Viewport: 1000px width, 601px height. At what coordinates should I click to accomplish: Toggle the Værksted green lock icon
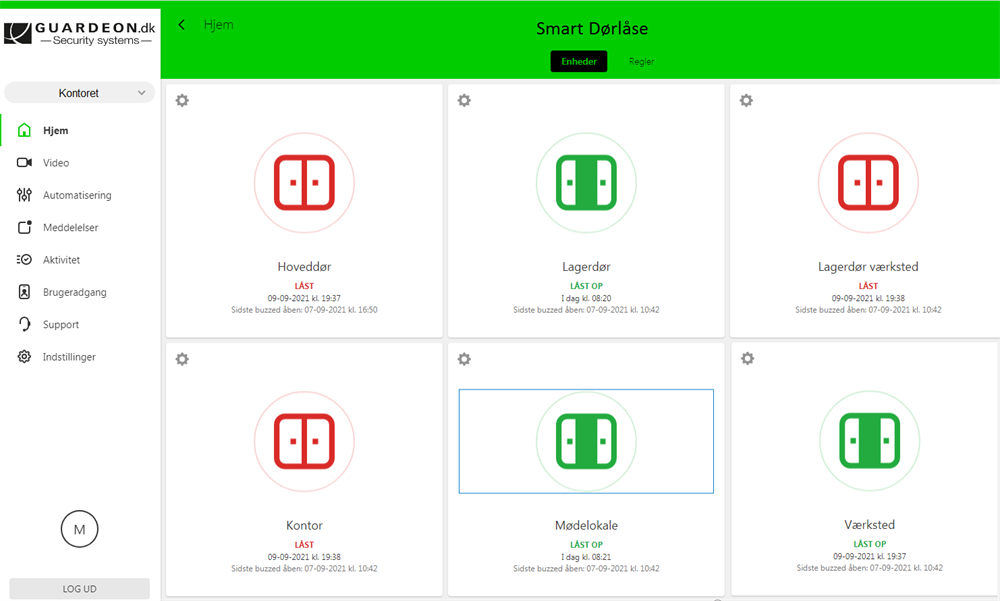(x=869, y=440)
